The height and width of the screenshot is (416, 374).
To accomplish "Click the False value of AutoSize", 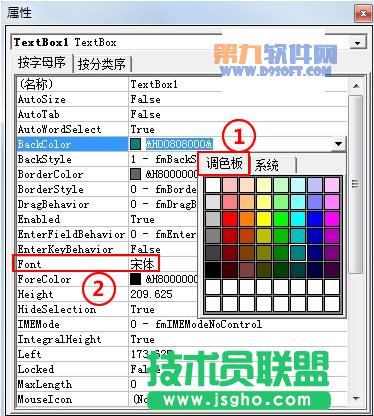I will pos(145,99).
